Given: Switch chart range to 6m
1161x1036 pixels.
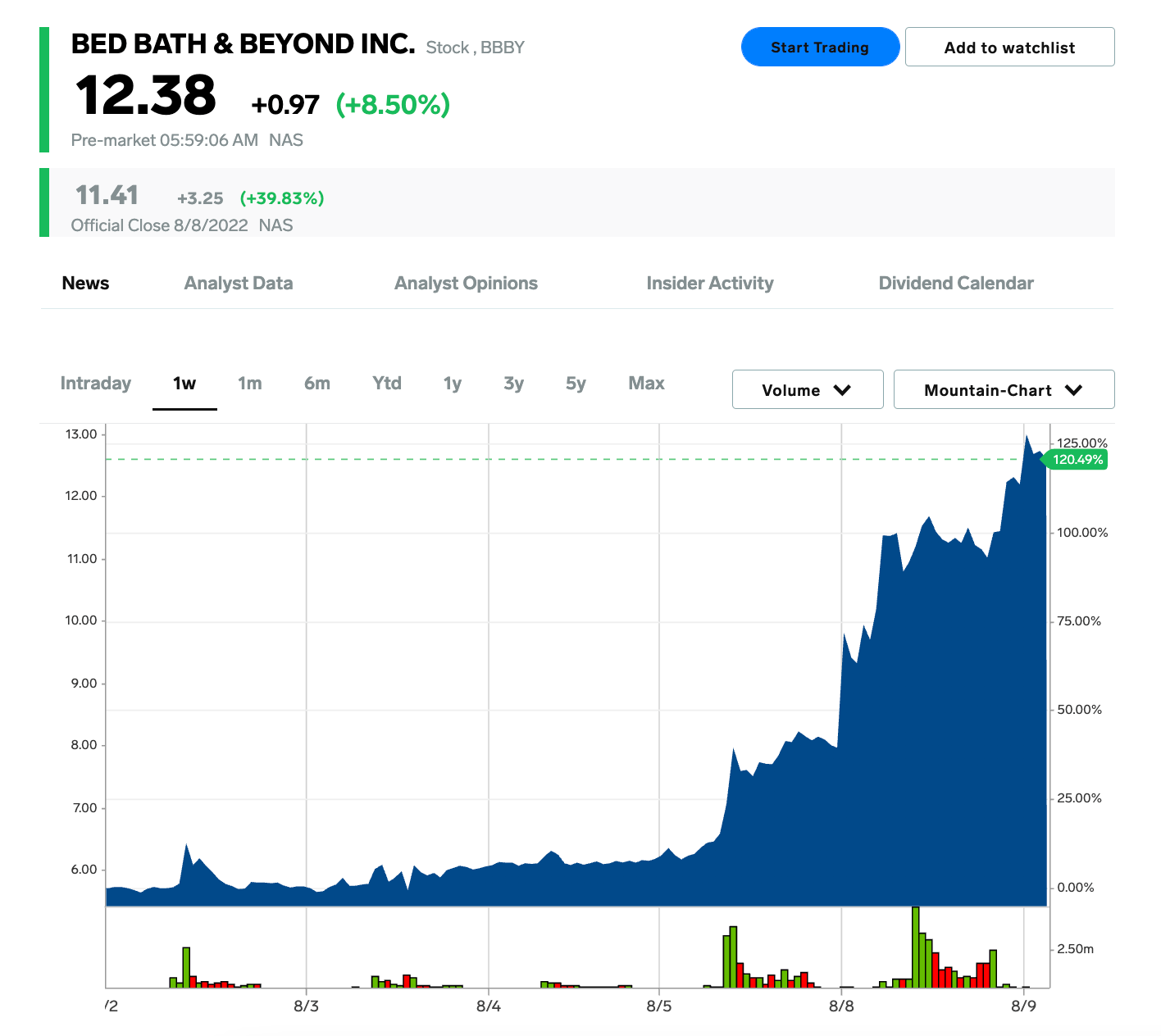Looking at the screenshot, I should [x=317, y=384].
